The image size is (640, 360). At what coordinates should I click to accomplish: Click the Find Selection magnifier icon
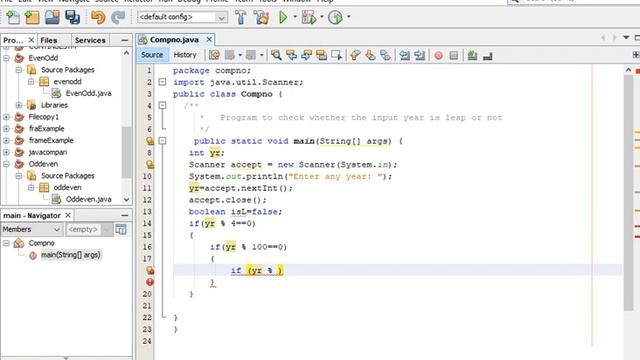pos(276,55)
